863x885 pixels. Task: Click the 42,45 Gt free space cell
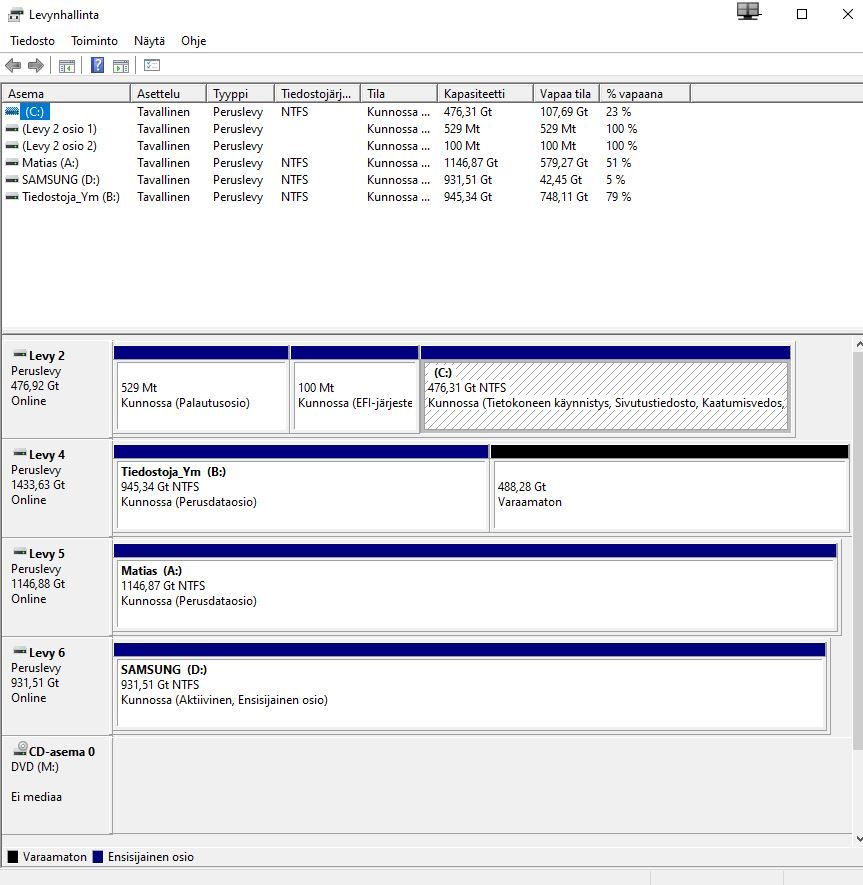coord(561,179)
